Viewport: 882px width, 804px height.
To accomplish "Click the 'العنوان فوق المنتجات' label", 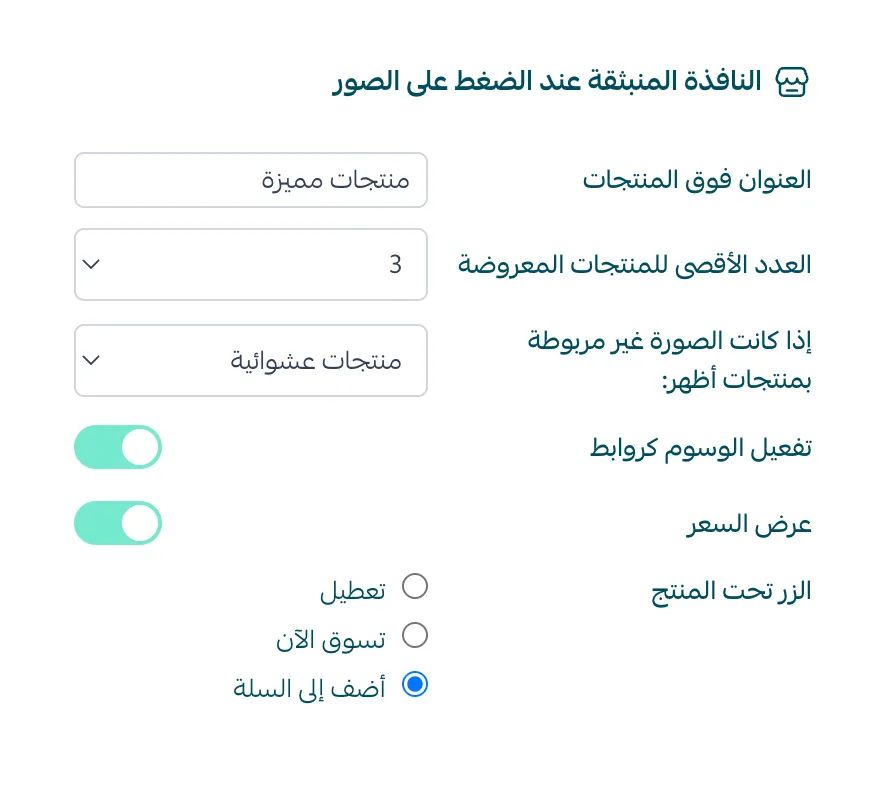I will point(697,180).
